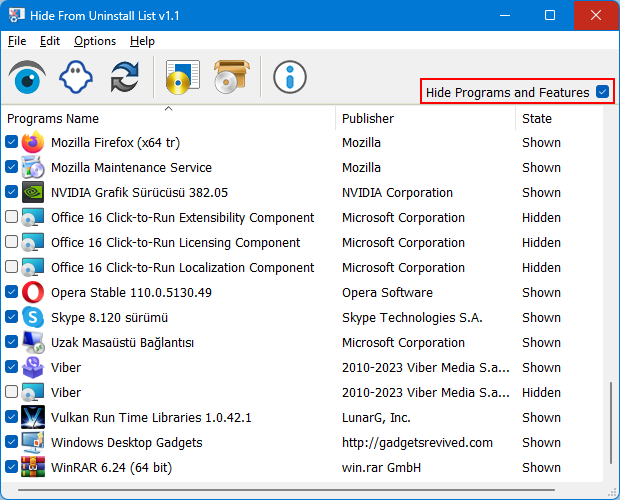Open the Options menu

95,41
